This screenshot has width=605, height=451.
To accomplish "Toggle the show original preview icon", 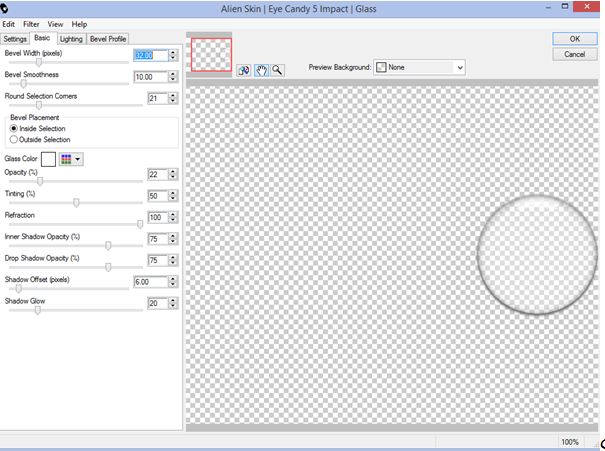I will [x=243, y=70].
